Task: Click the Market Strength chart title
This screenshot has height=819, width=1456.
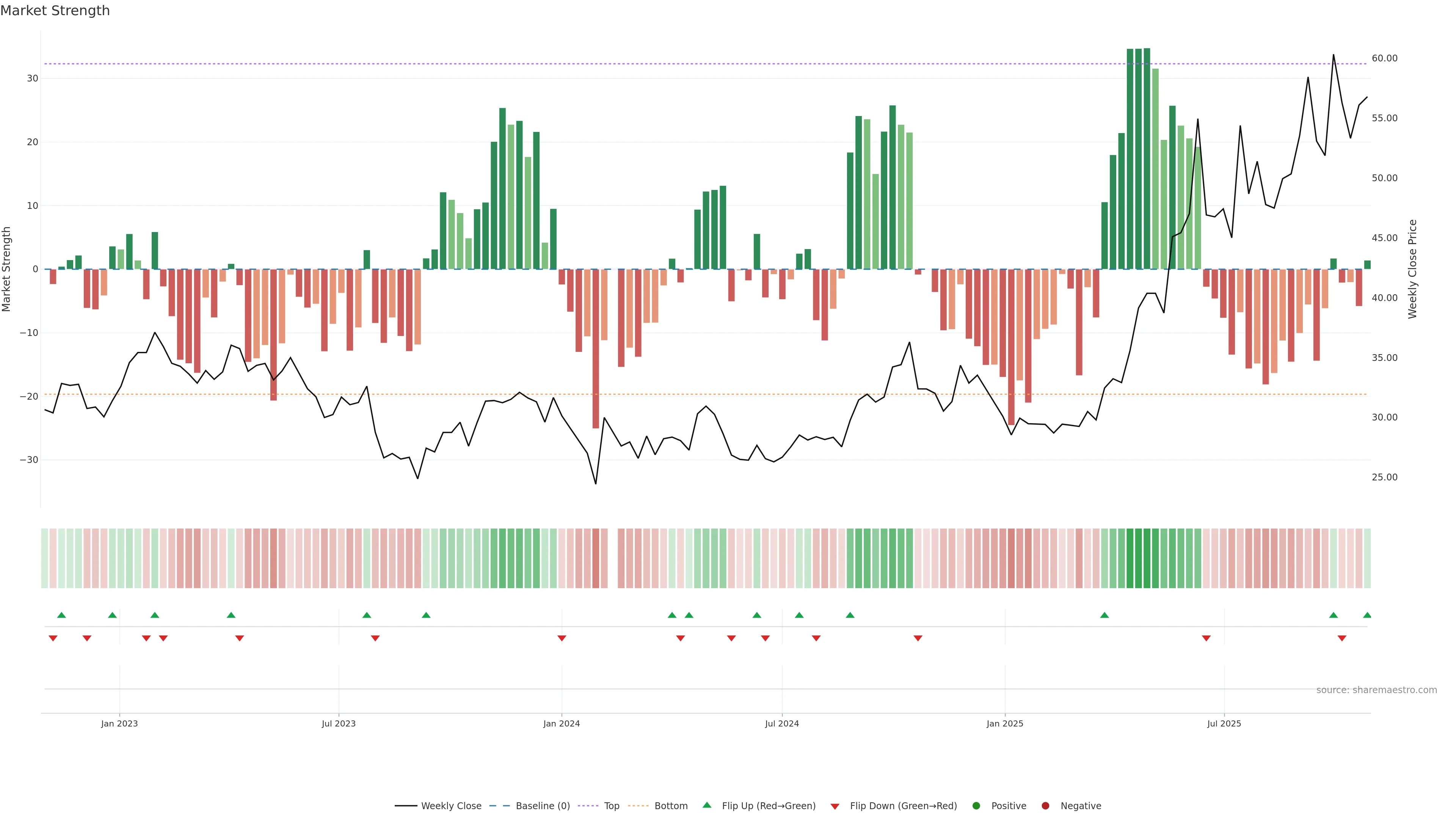Action: [x=55, y=11]
